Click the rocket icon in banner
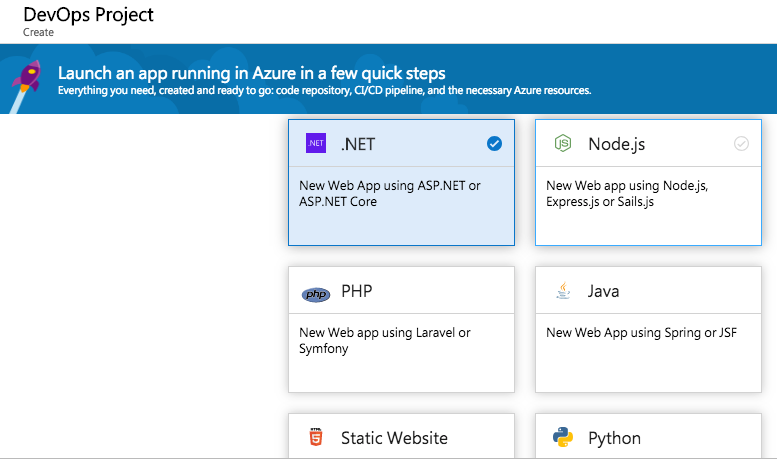This screenshot has width=777, height=459. (x=28, y=79)
